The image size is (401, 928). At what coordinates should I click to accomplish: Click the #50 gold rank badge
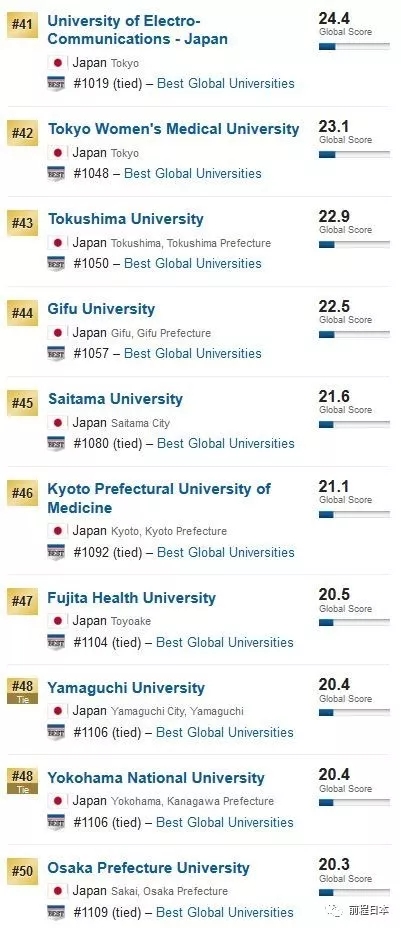(x=22, y=871)
